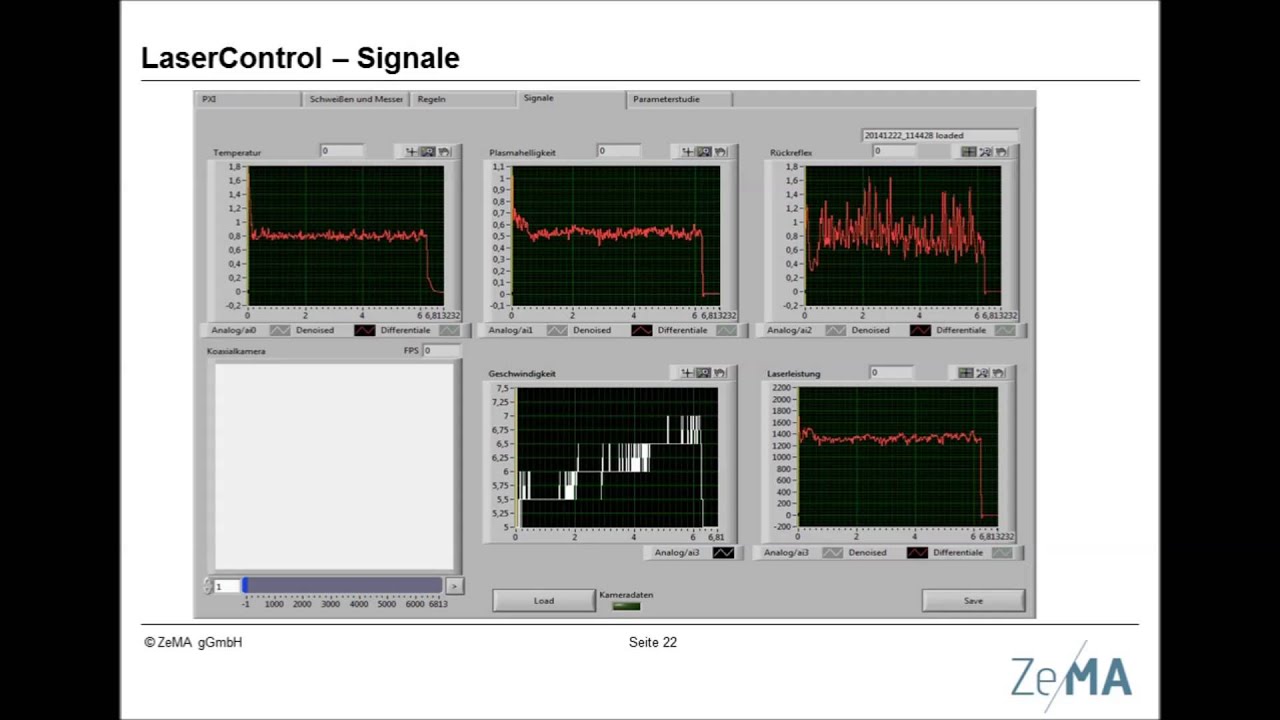Open the Analog/ai0 plot legend icon
The width and height of the screenshot is (1280, 720).
[x=280, y=330]
